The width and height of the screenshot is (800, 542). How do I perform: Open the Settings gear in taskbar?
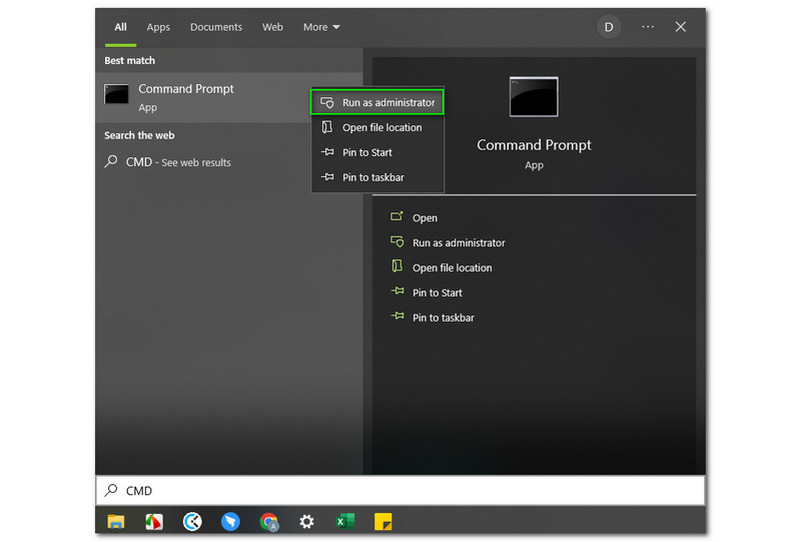307,521
